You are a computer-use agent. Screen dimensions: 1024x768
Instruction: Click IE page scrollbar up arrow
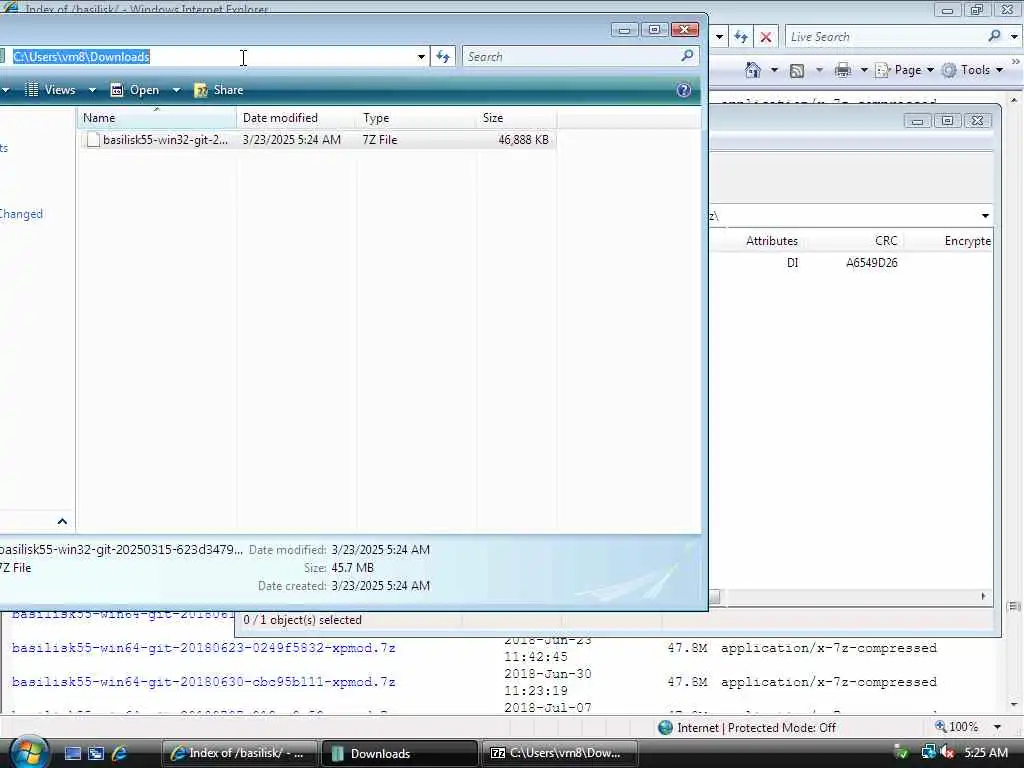[x=1014, y=101]
